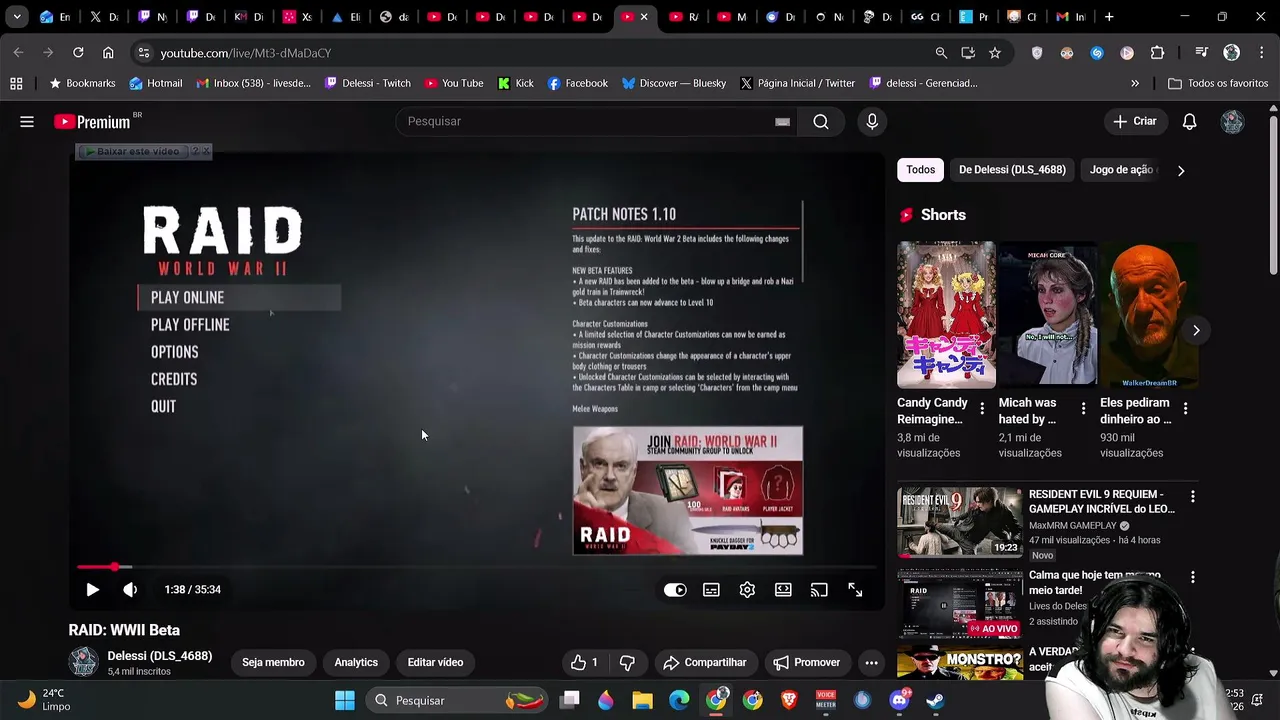Image resolution: width=1280 pixels, height=720 pixels.
Task: Show more filter chips with the arrow
Action: coord(1181,171)
